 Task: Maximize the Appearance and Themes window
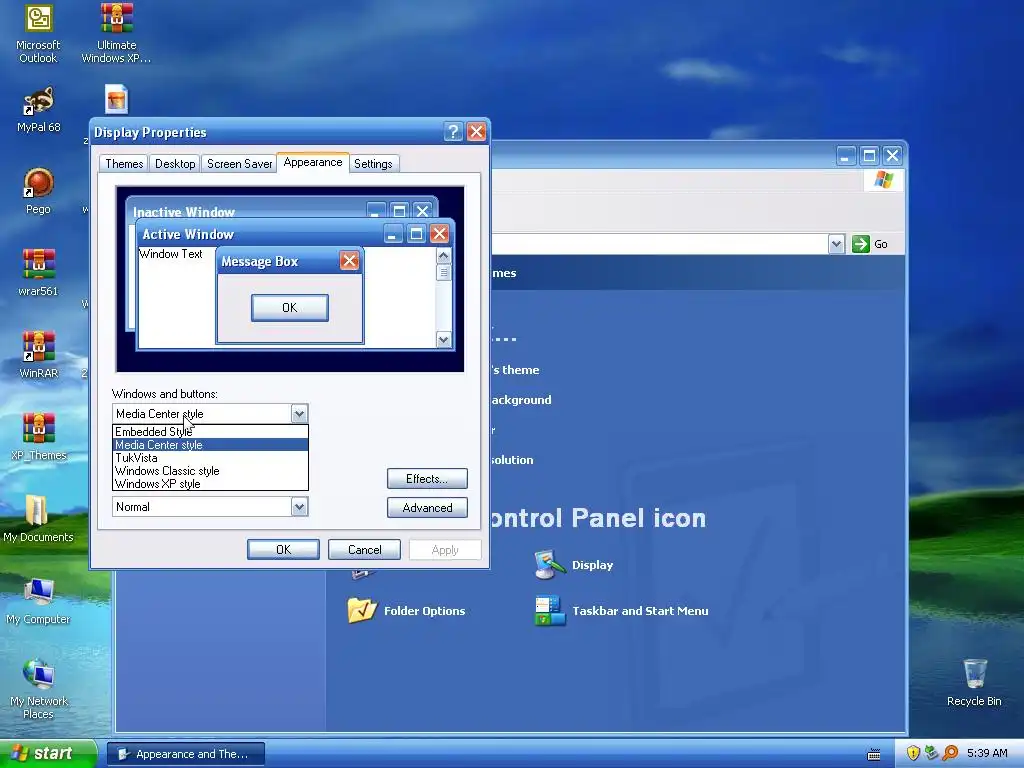(x=869, y=155)
